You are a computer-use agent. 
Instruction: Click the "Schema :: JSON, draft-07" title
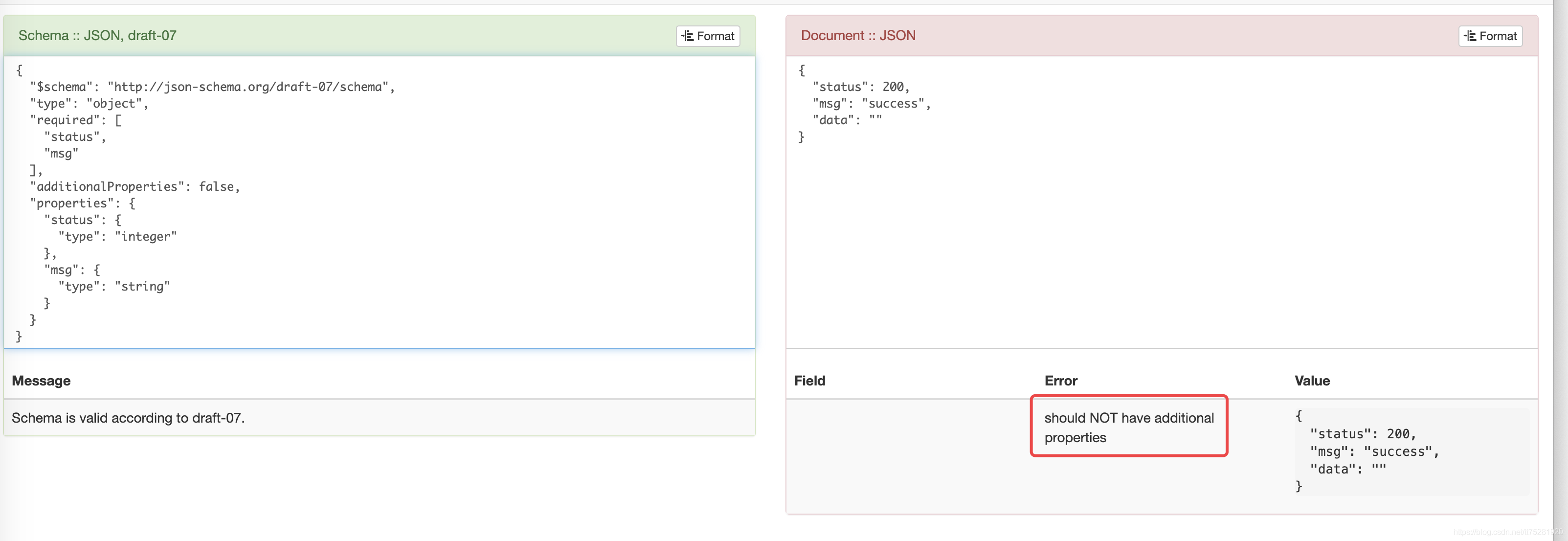coord(97,35)
